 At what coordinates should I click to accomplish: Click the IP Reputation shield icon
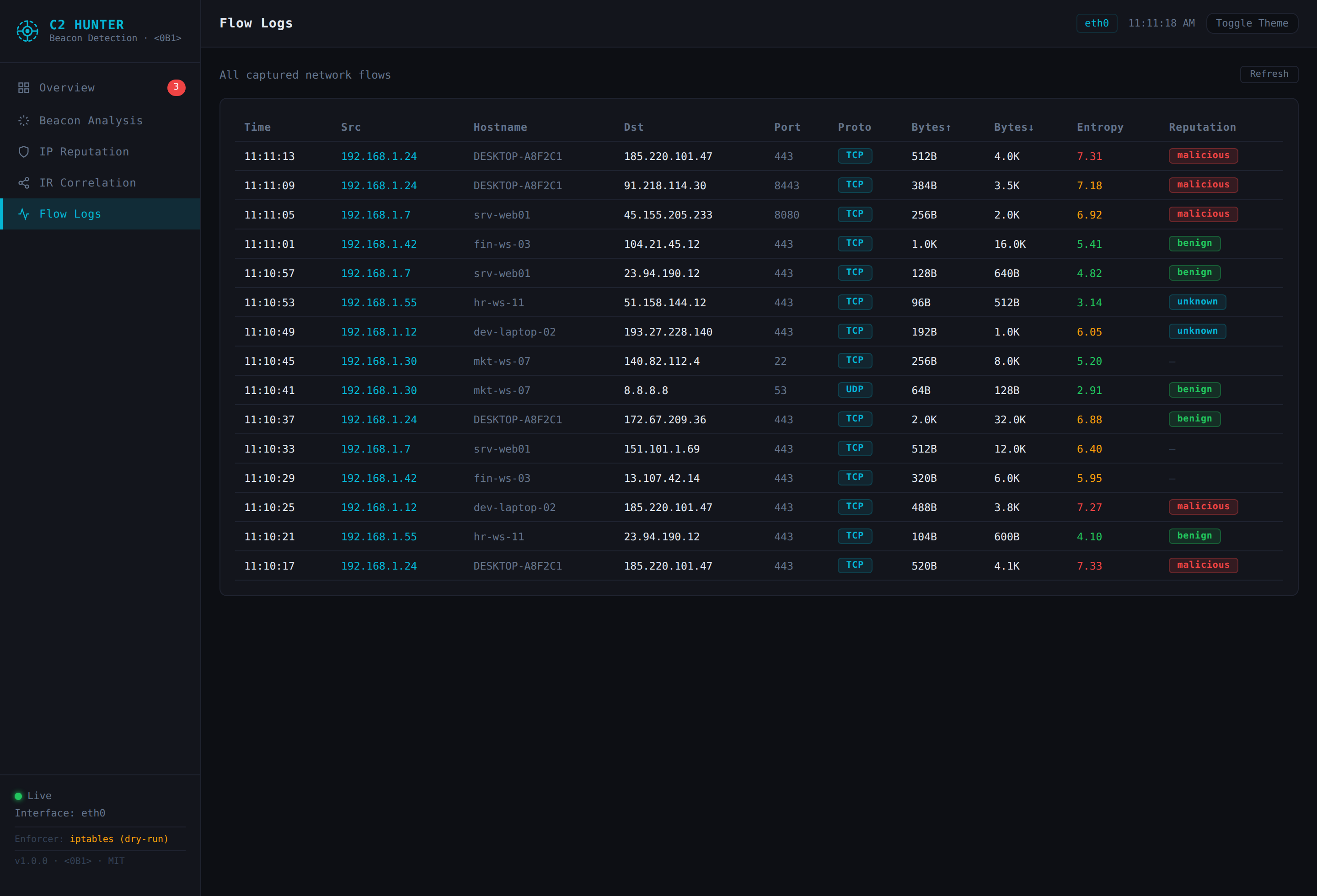click(x=23, y=152)
